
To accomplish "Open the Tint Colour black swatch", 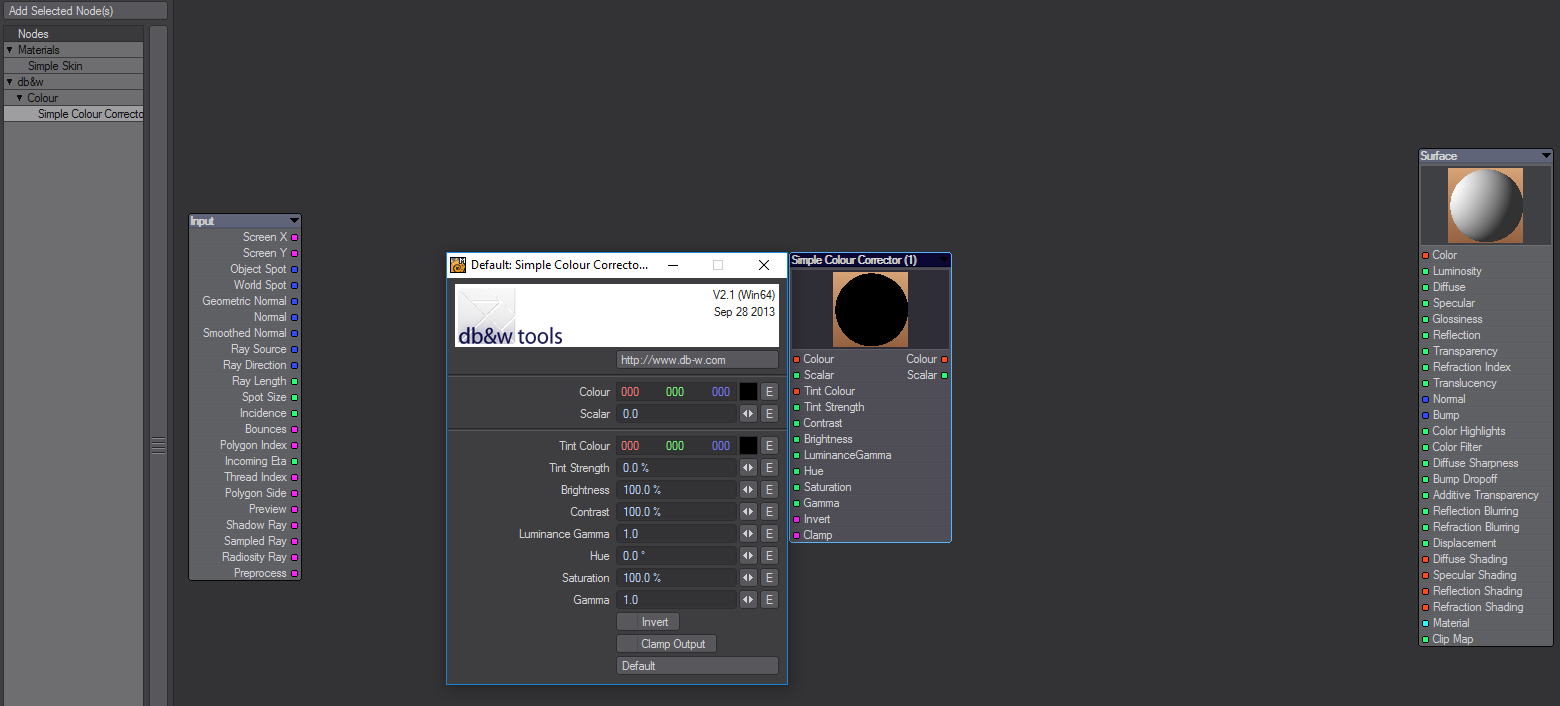I will (747, 446).
